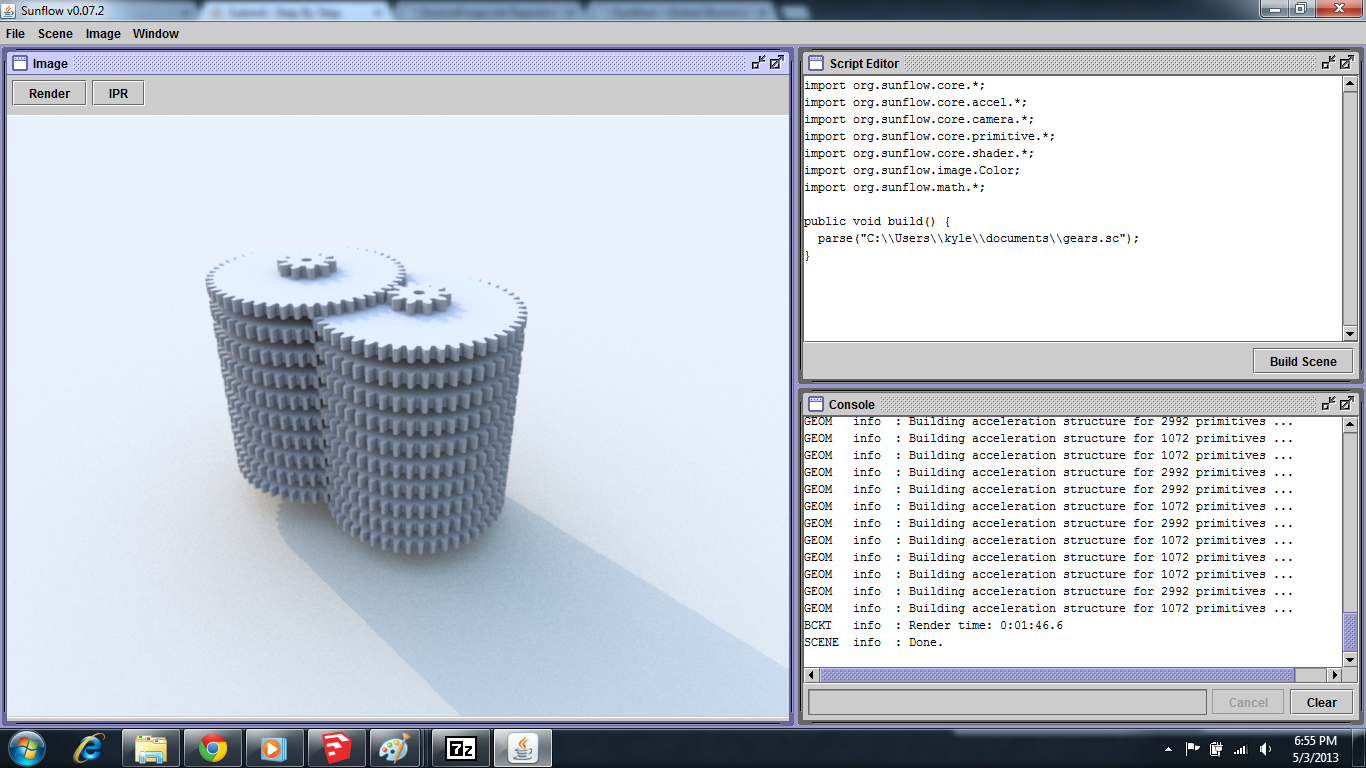Viewport: 1366px width, 768px height.
Task: Open Action Center flag in system tray
Action: (1192, 748)
